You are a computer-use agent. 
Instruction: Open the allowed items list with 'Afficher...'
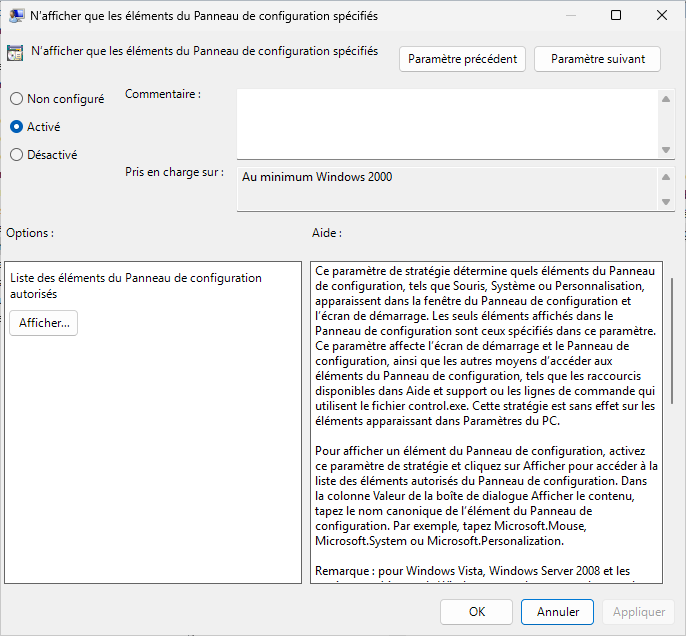[44, 323]
